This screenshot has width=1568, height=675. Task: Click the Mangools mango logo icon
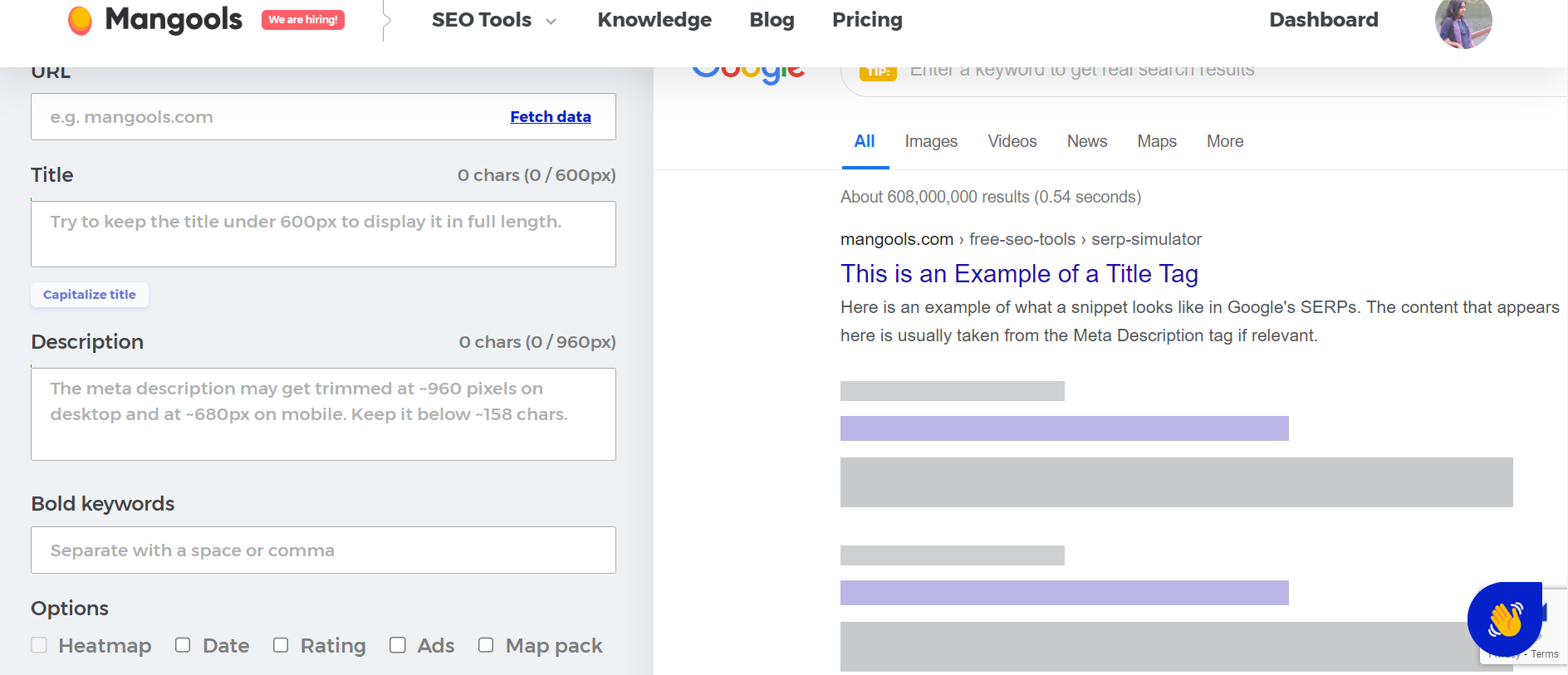click(x=80, y=20)
